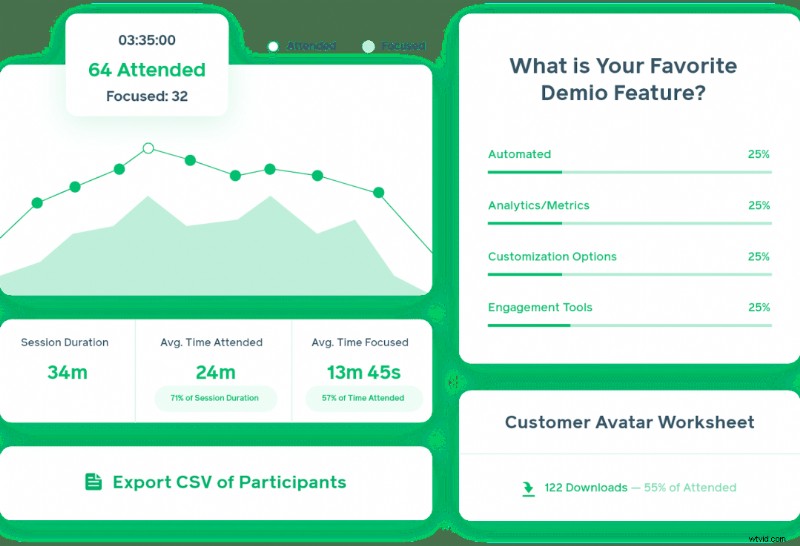This screenshot has height=546, width=800.
Task: Click the Focused: 32 tooltip text
Action: point(147,96)
